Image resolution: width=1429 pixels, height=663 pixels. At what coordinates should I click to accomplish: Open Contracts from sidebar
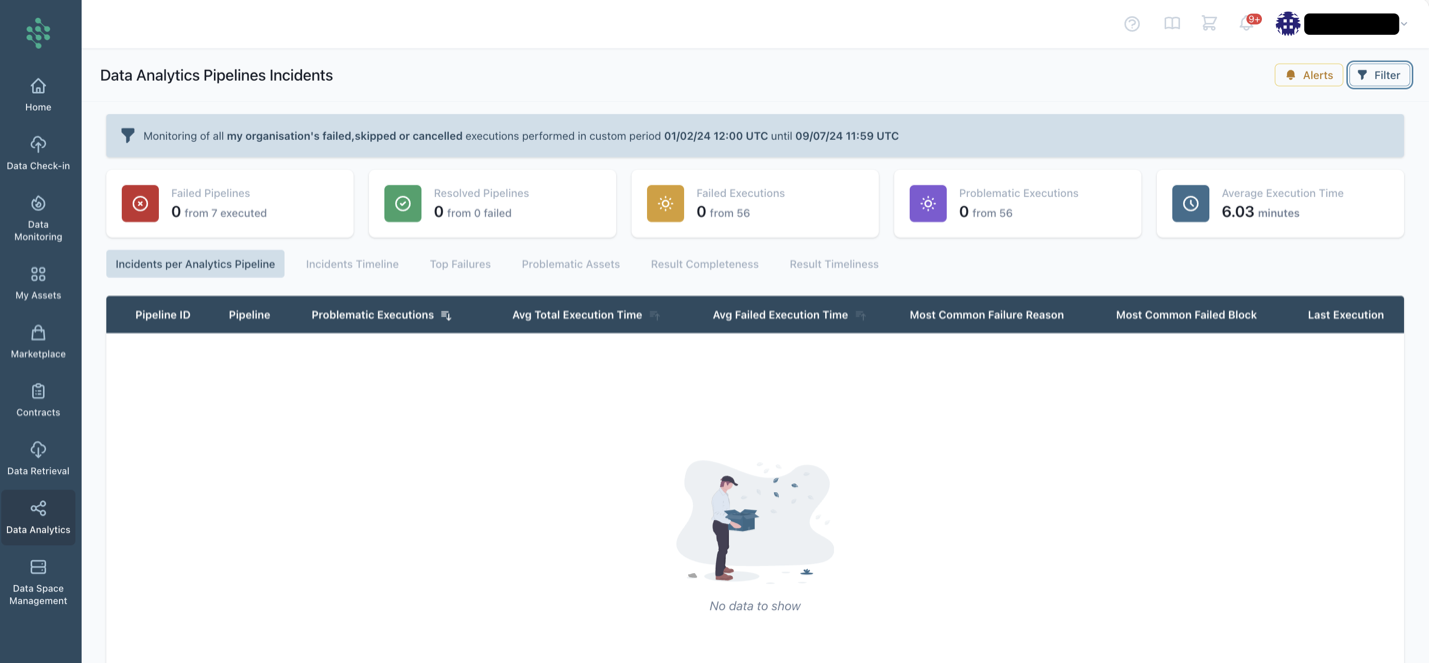pos(38,399)
